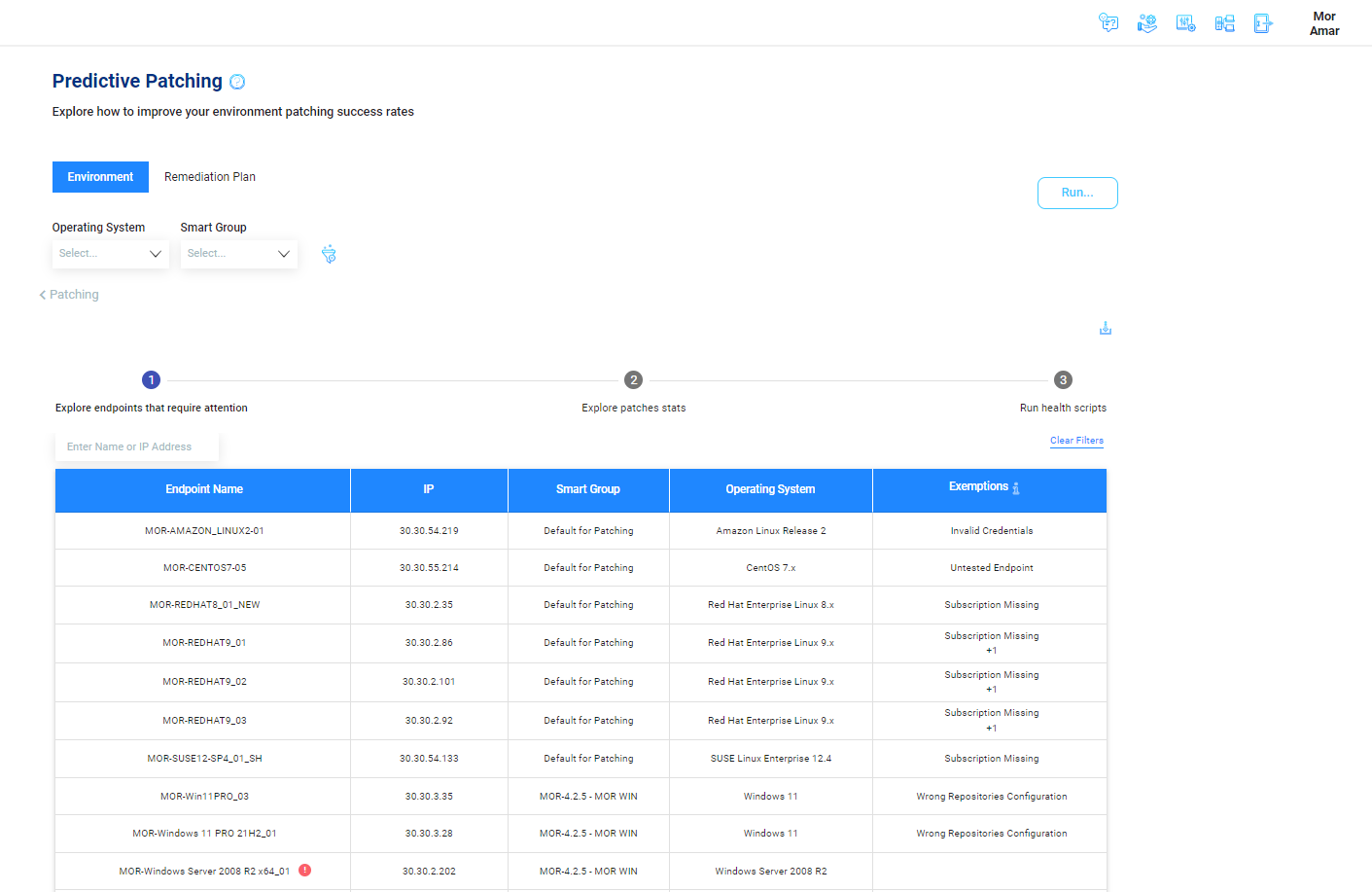The height and width of the screenshot is (892, 1372).
Task: Open the Smart Group dropdown
Action: (x=238, y=254)
